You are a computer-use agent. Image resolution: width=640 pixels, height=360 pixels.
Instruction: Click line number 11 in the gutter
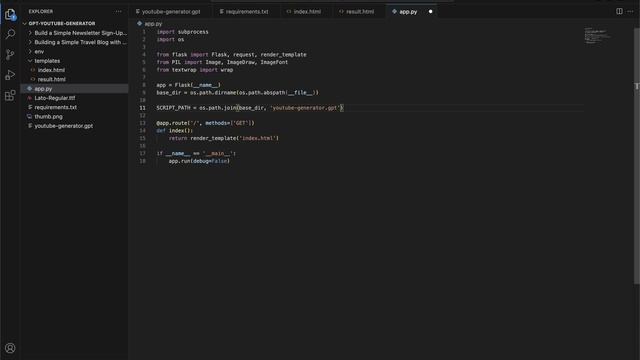(x=142, y=108)
